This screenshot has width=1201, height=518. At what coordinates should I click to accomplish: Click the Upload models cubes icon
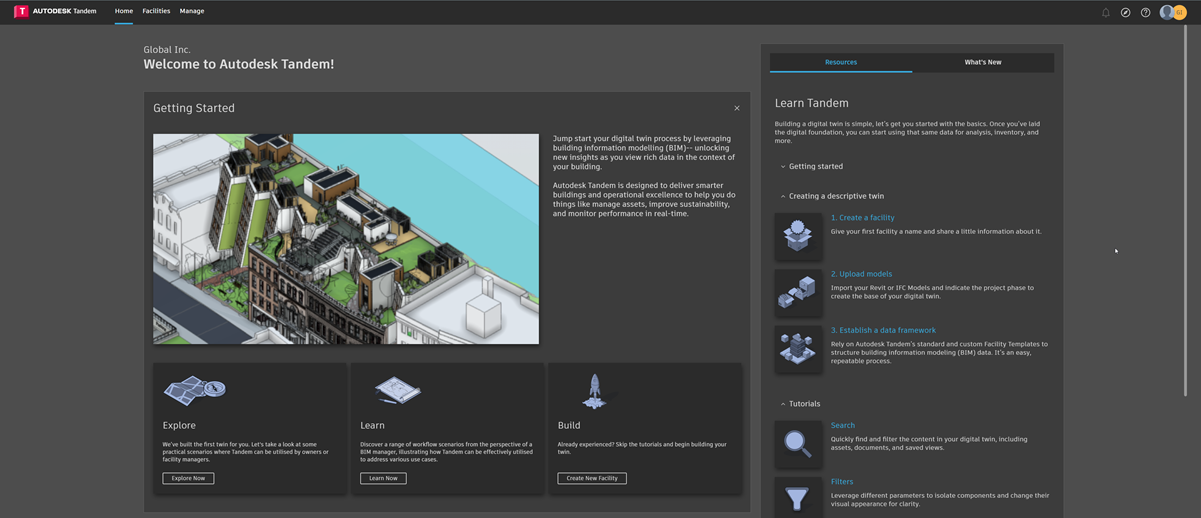(798, 292)
